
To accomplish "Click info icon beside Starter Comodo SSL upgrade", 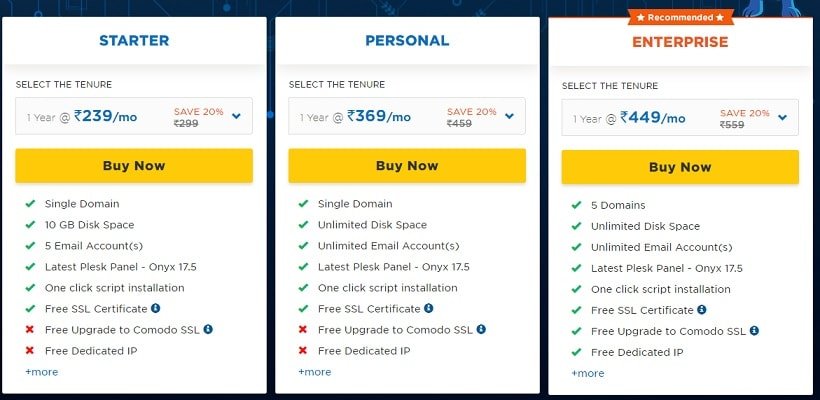I will coord(208,329).
